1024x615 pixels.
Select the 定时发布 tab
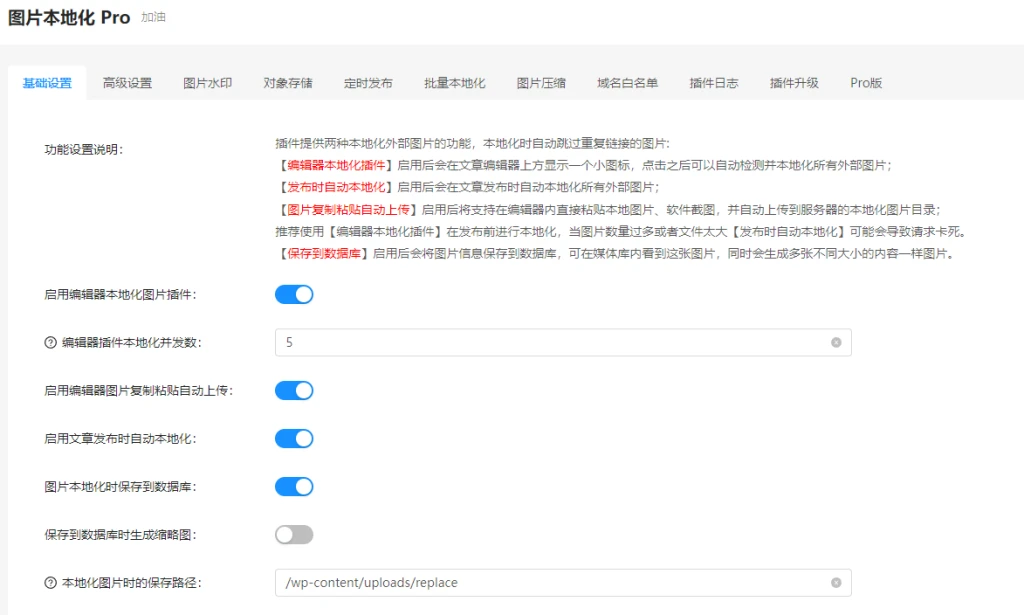tap(368, 83)
